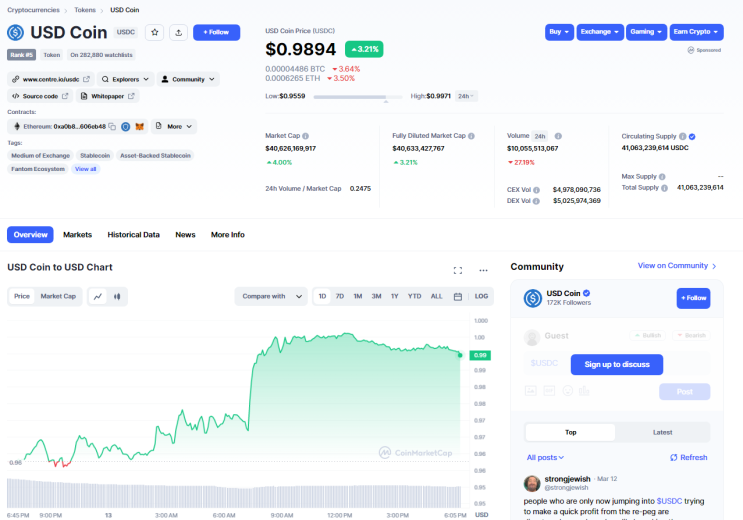The width and height of the screenshot is (743, 520).
Task: Click the Volume info icon
Action: [x=558, y=136]
